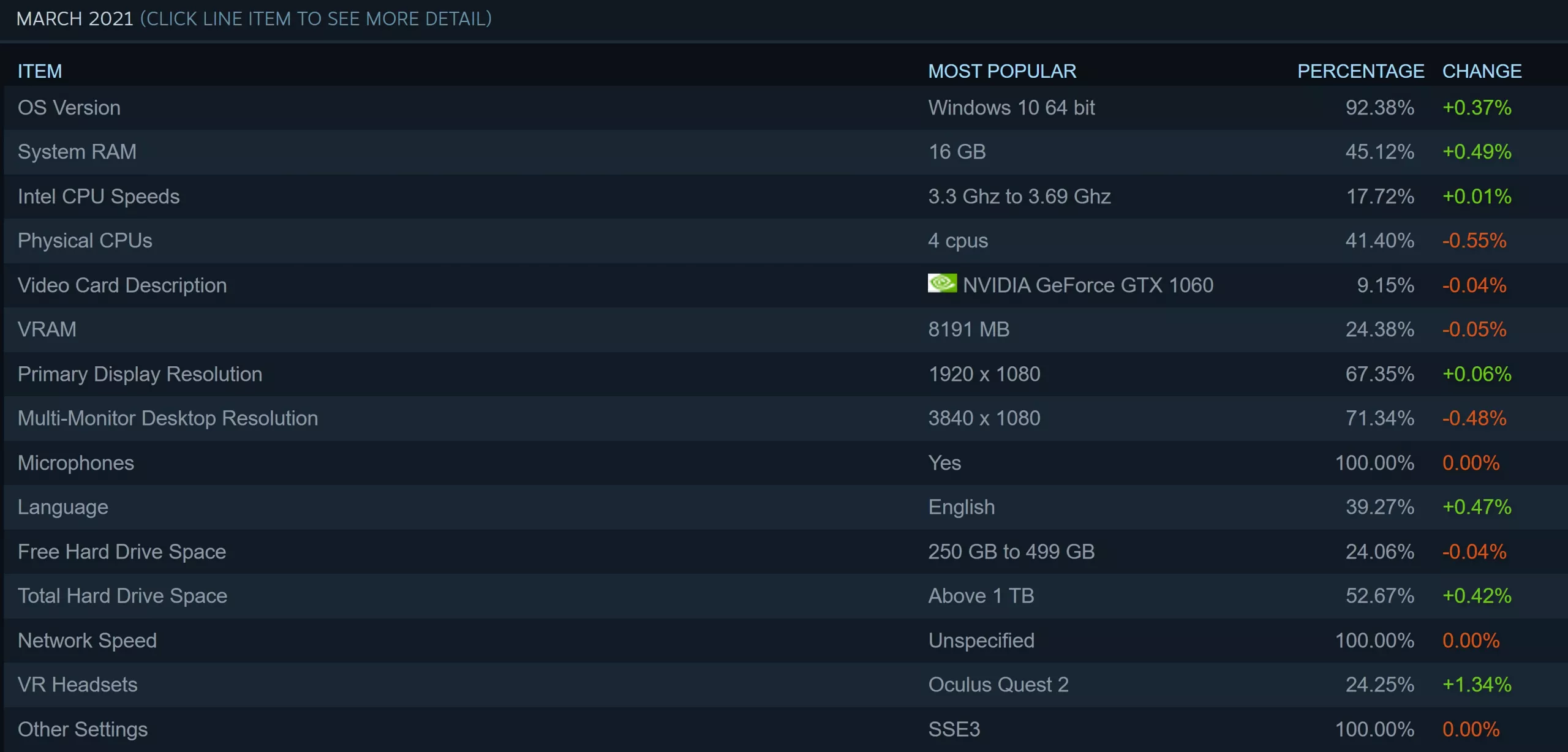The width and height of the screenshot is (1568, 752).
Task: Expand System RAM details
Action: (x=77, y=152)
